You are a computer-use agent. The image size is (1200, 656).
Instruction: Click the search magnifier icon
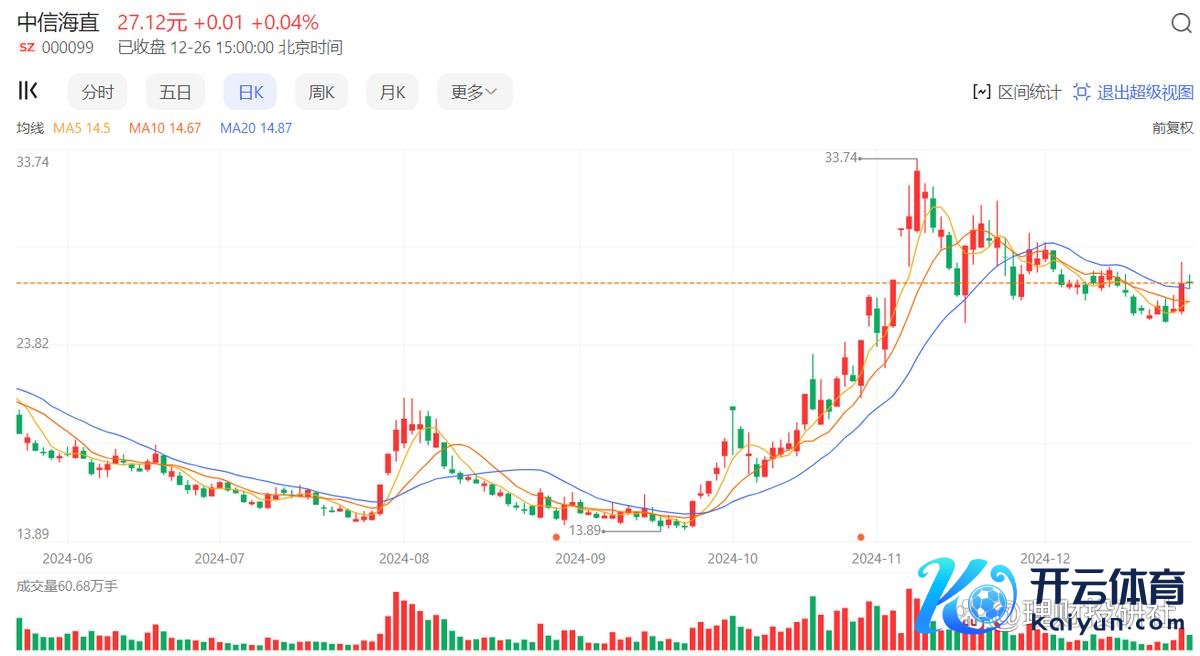click(1180, 25)
